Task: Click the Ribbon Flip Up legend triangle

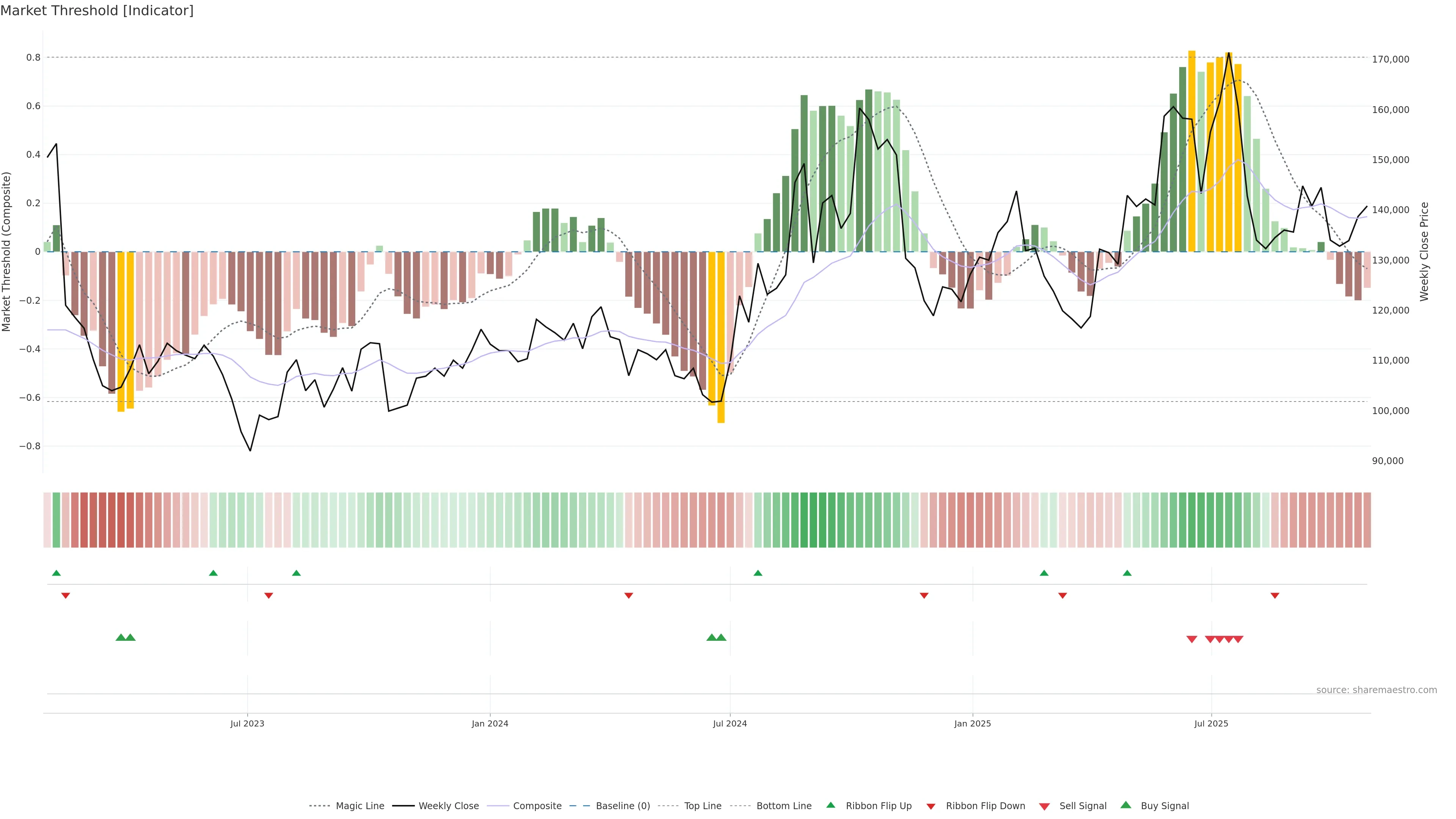Action: tap(830, 805)
